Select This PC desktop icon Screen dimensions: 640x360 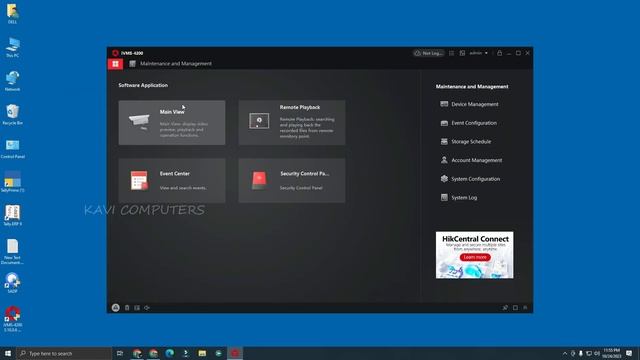pyautogui.click(x=13, y=47)
